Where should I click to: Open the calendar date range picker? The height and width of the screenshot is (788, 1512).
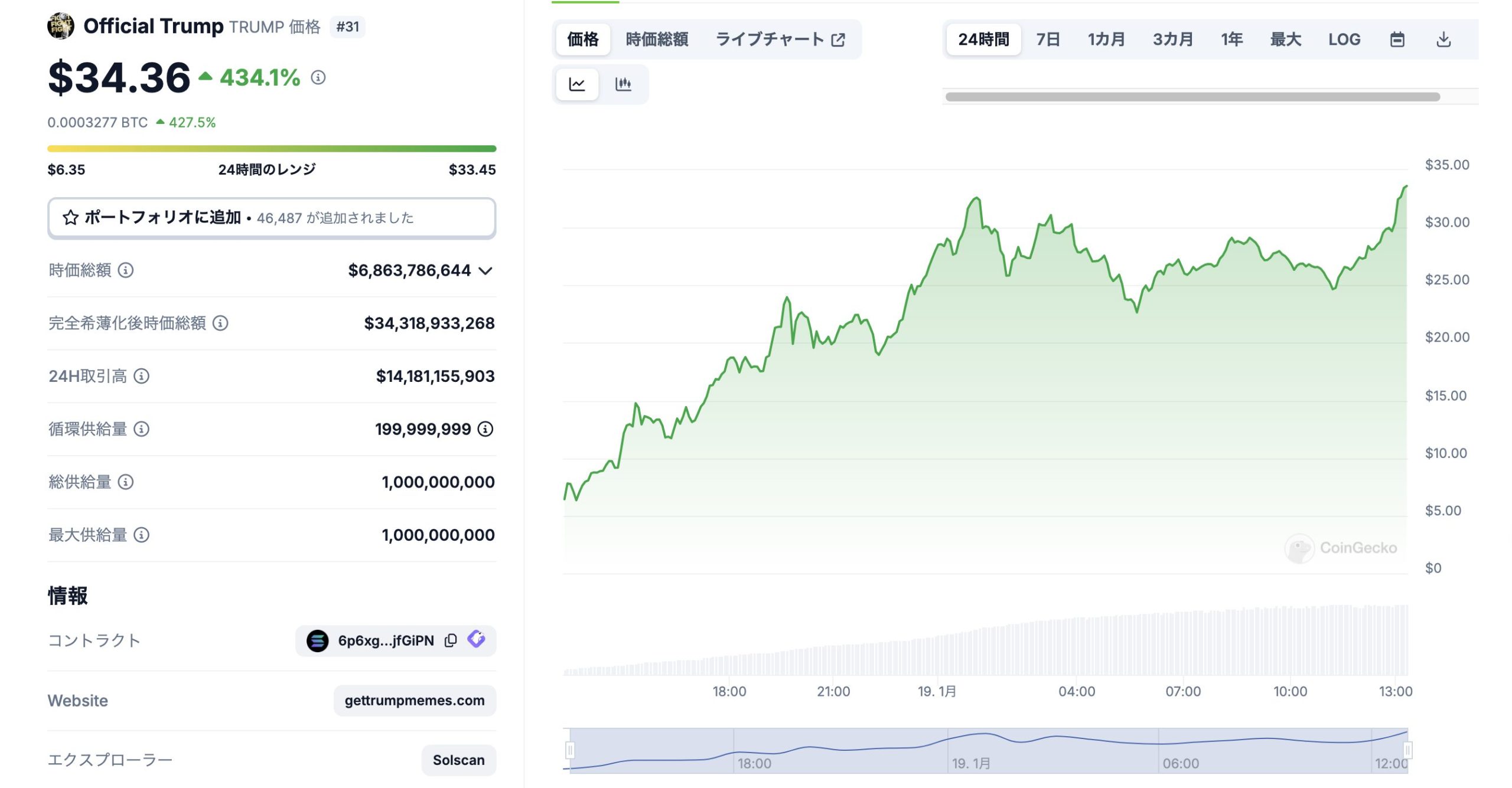(x=1397, y=40)
